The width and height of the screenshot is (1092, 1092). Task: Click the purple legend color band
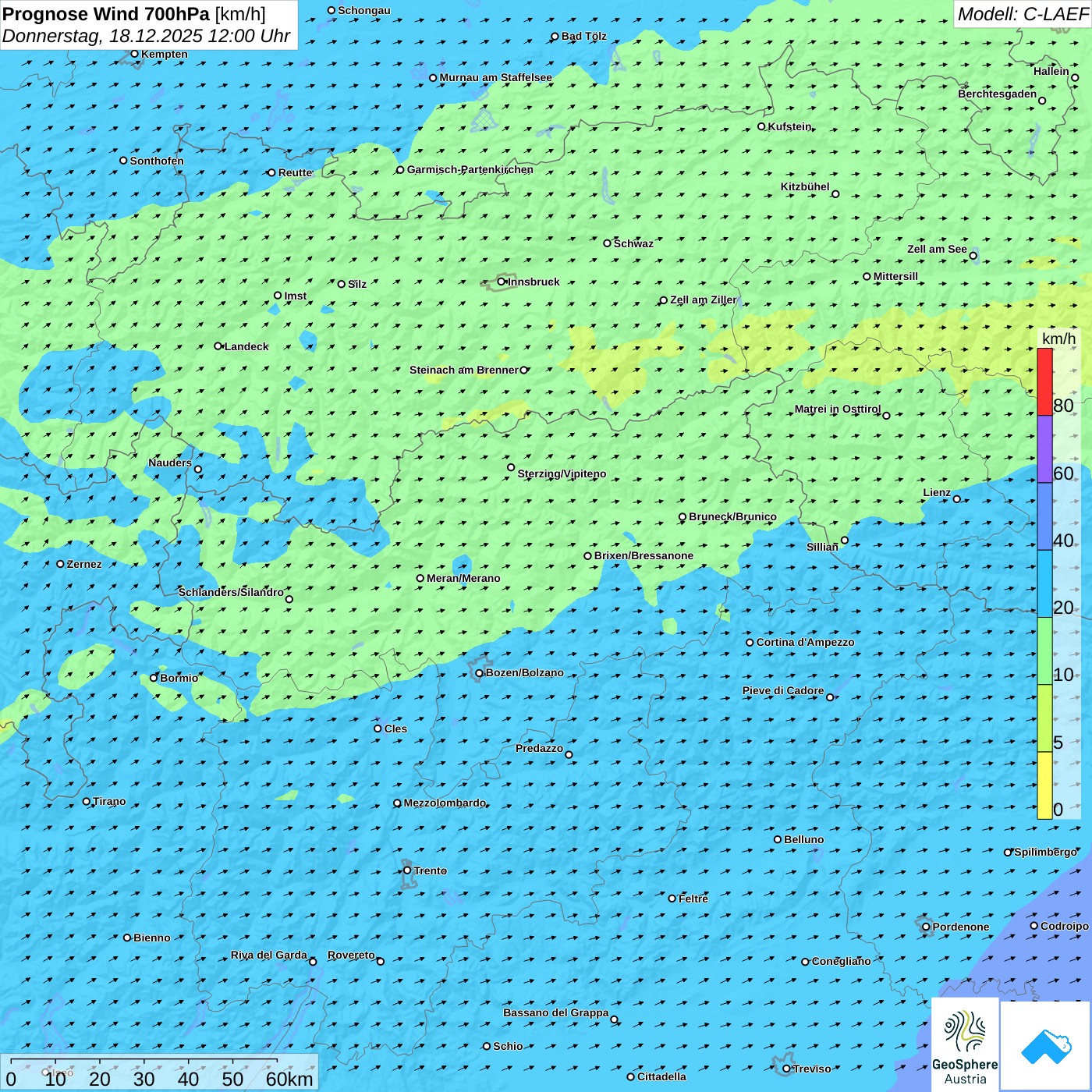click(x=1044, y=449)
